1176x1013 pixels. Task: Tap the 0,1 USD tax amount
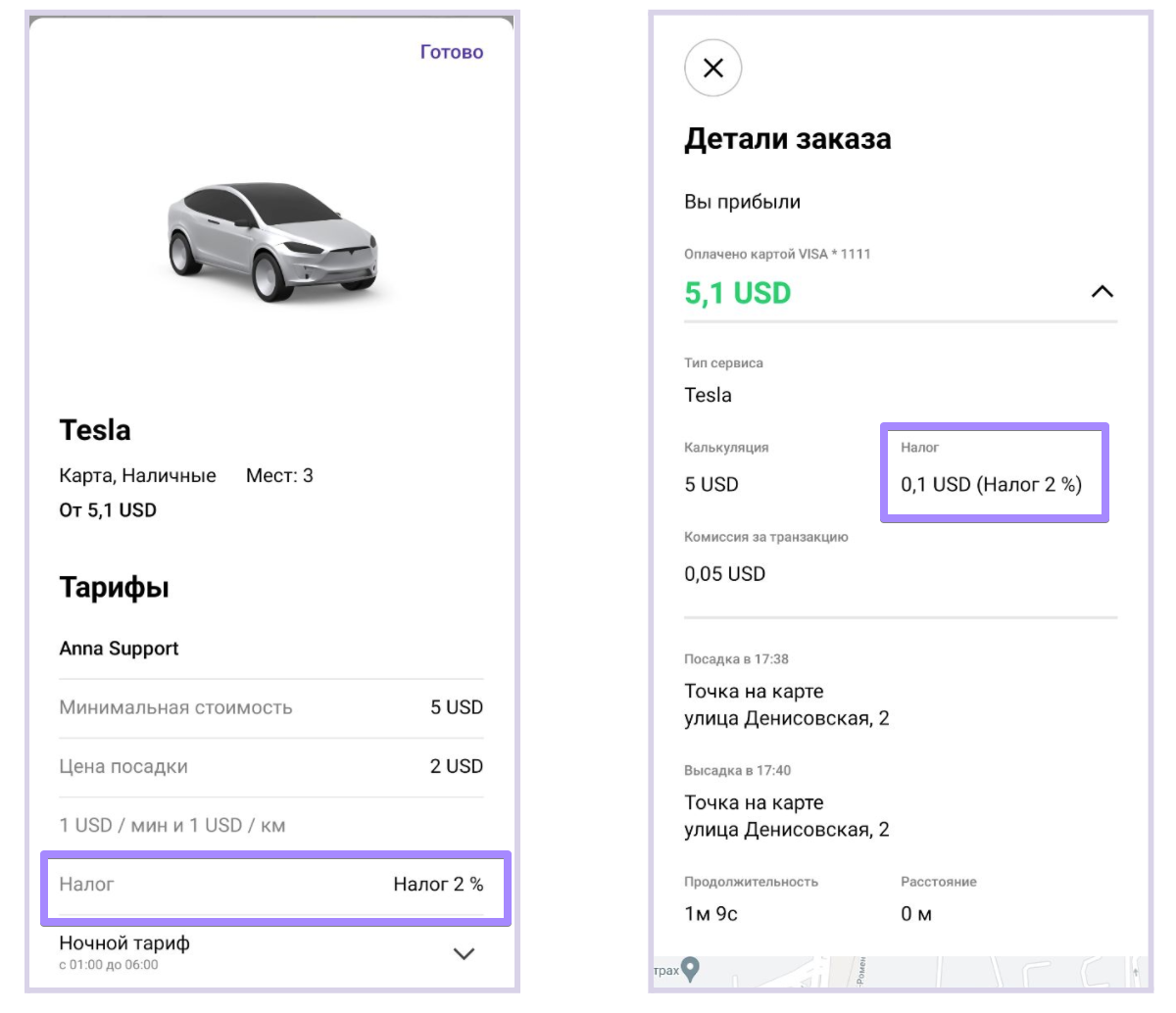click(x=991, y=484)
